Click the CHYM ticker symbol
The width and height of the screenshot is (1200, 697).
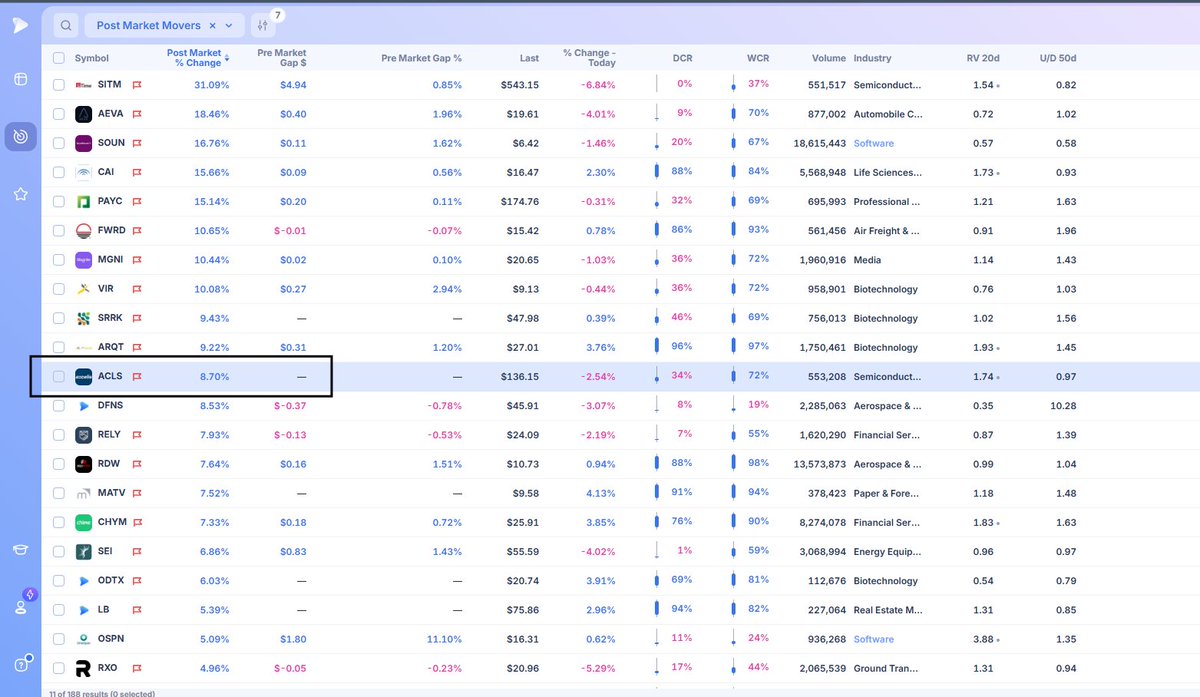click(112, 522)
